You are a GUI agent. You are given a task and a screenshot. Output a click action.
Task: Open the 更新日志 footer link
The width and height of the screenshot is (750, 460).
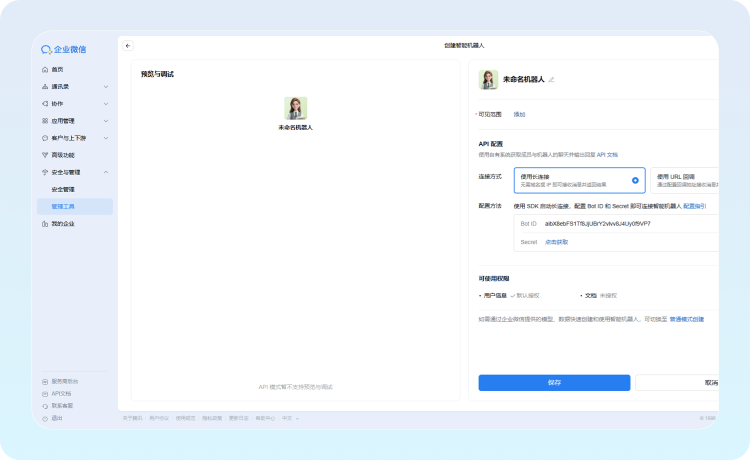point(239,418)
